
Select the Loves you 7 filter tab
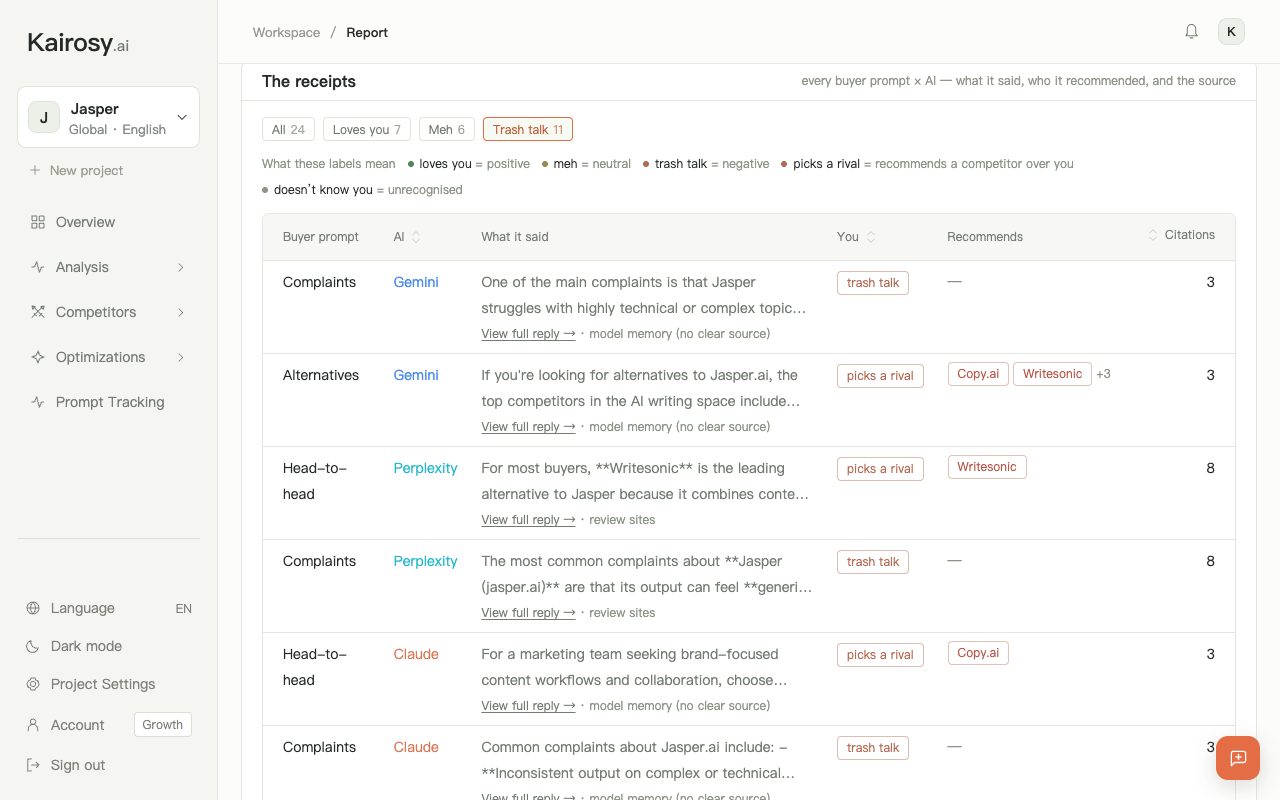click(x=367, y=129)
